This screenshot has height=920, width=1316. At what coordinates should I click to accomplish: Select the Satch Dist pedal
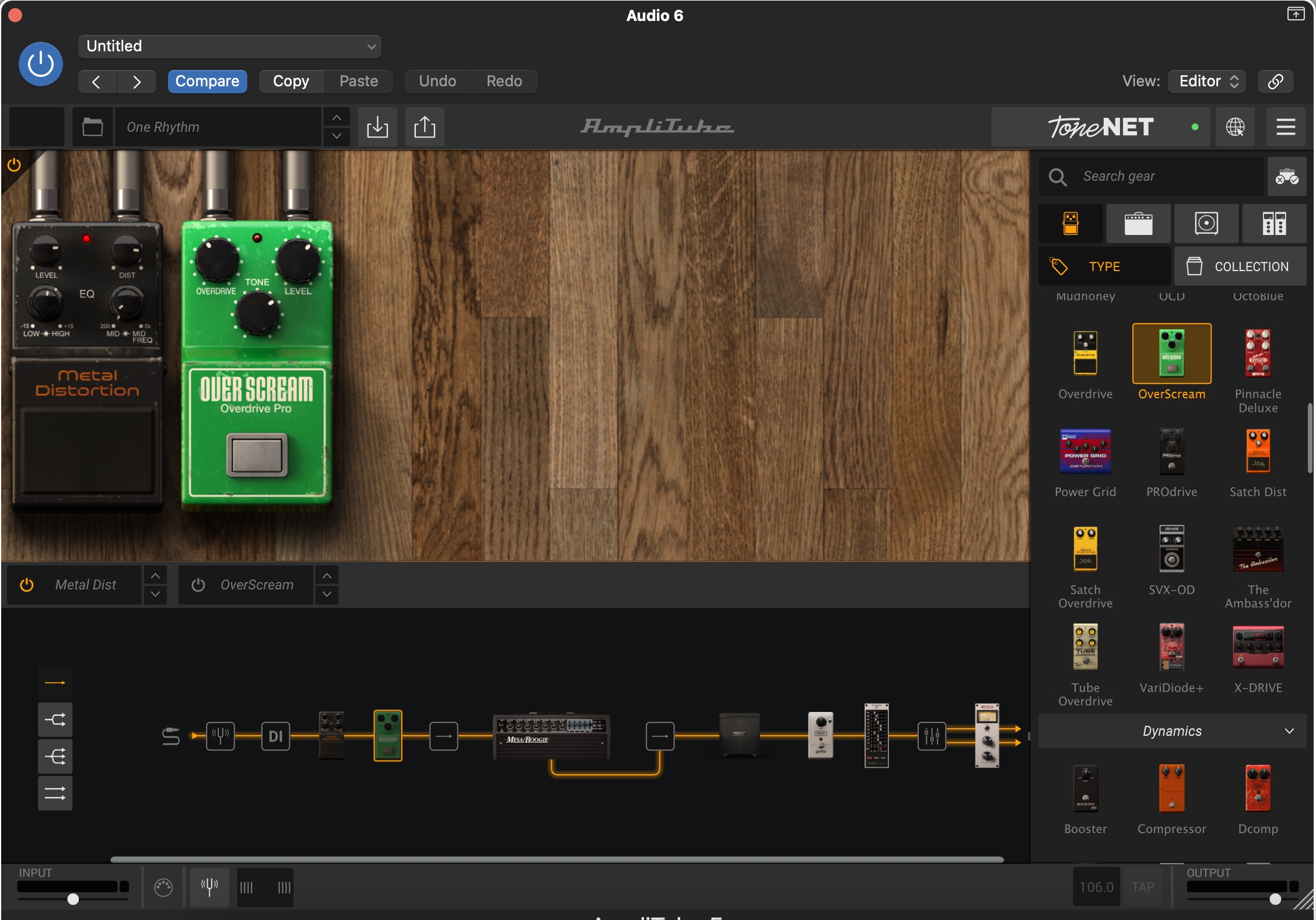coord(1258,451)
